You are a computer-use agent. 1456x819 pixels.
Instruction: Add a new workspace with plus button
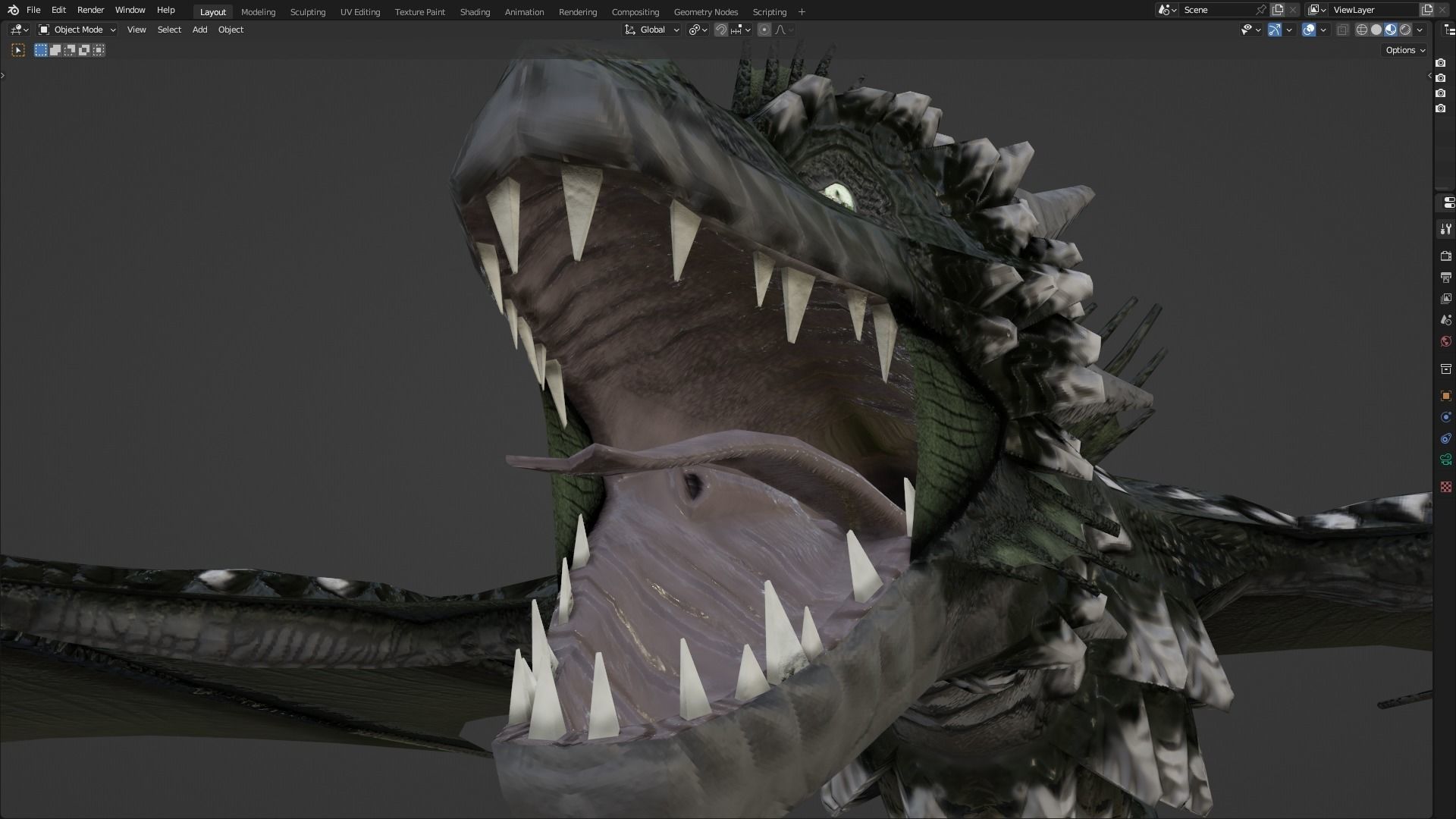coord(802,12)
